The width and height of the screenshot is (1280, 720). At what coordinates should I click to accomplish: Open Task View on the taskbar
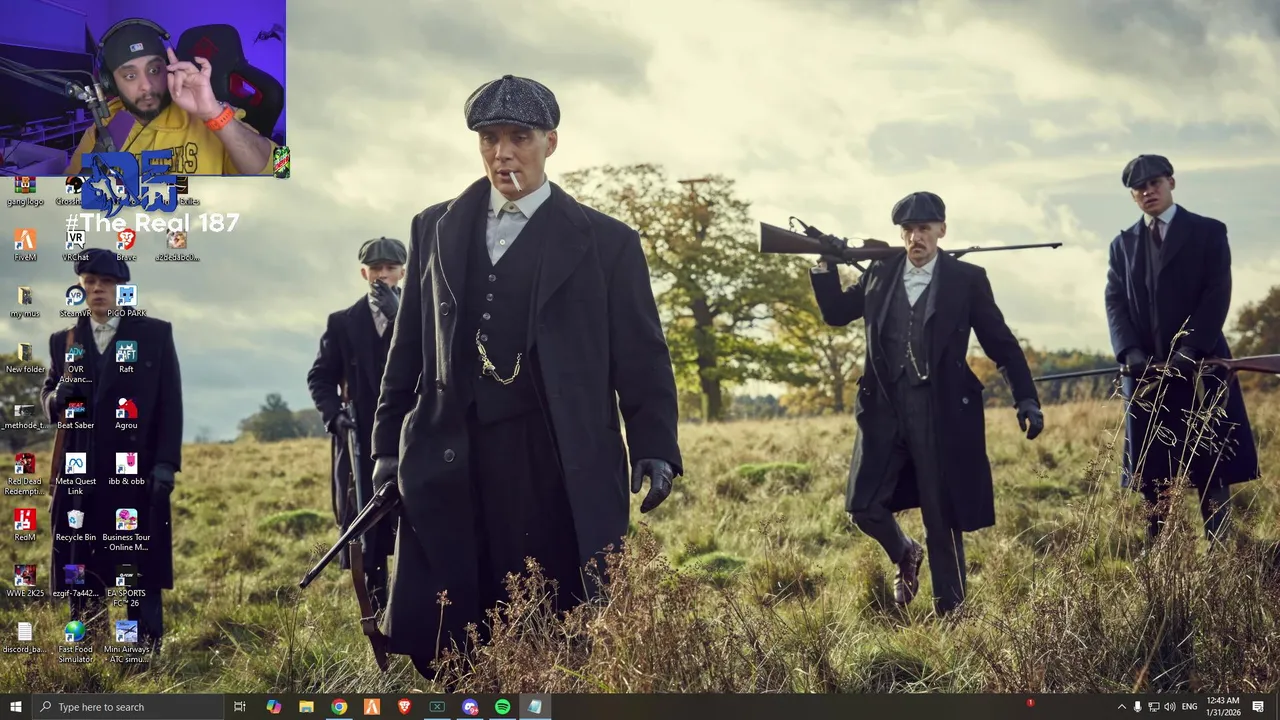point(240,707)
